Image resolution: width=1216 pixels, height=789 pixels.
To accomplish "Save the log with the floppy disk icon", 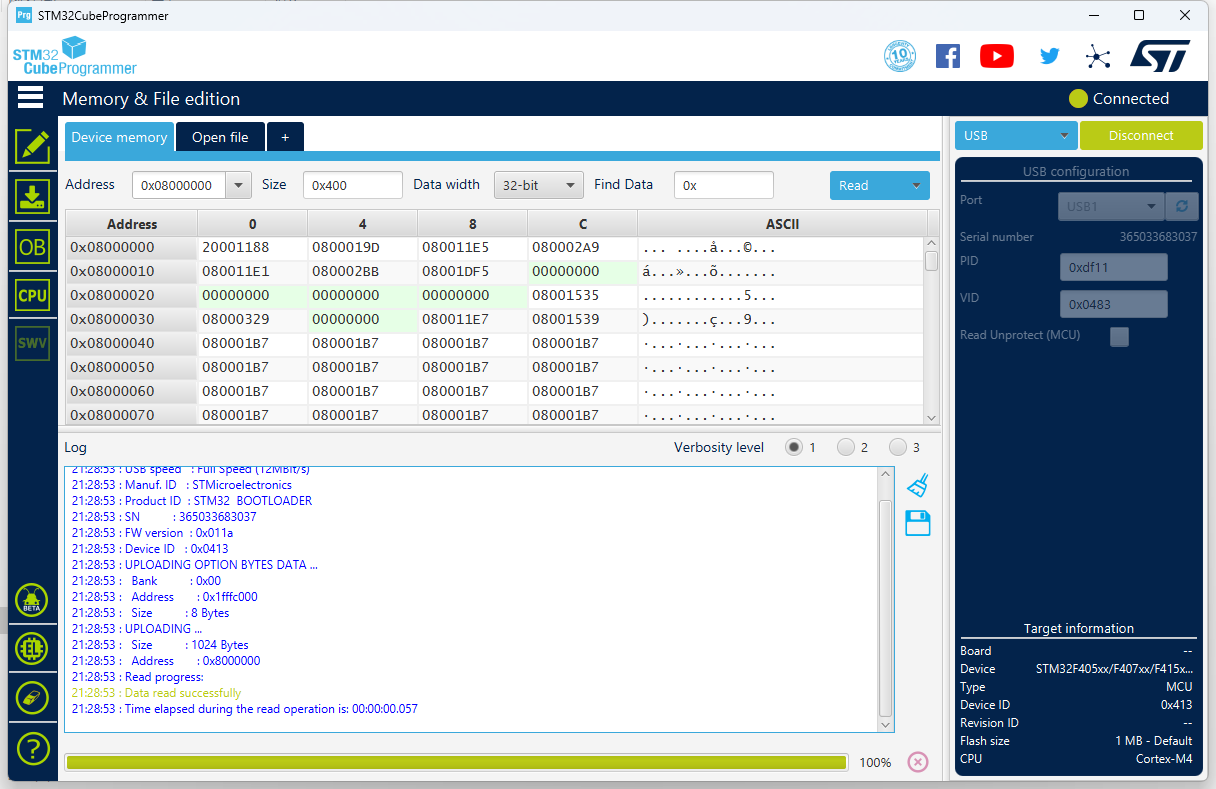I will (x=917, y=522).
